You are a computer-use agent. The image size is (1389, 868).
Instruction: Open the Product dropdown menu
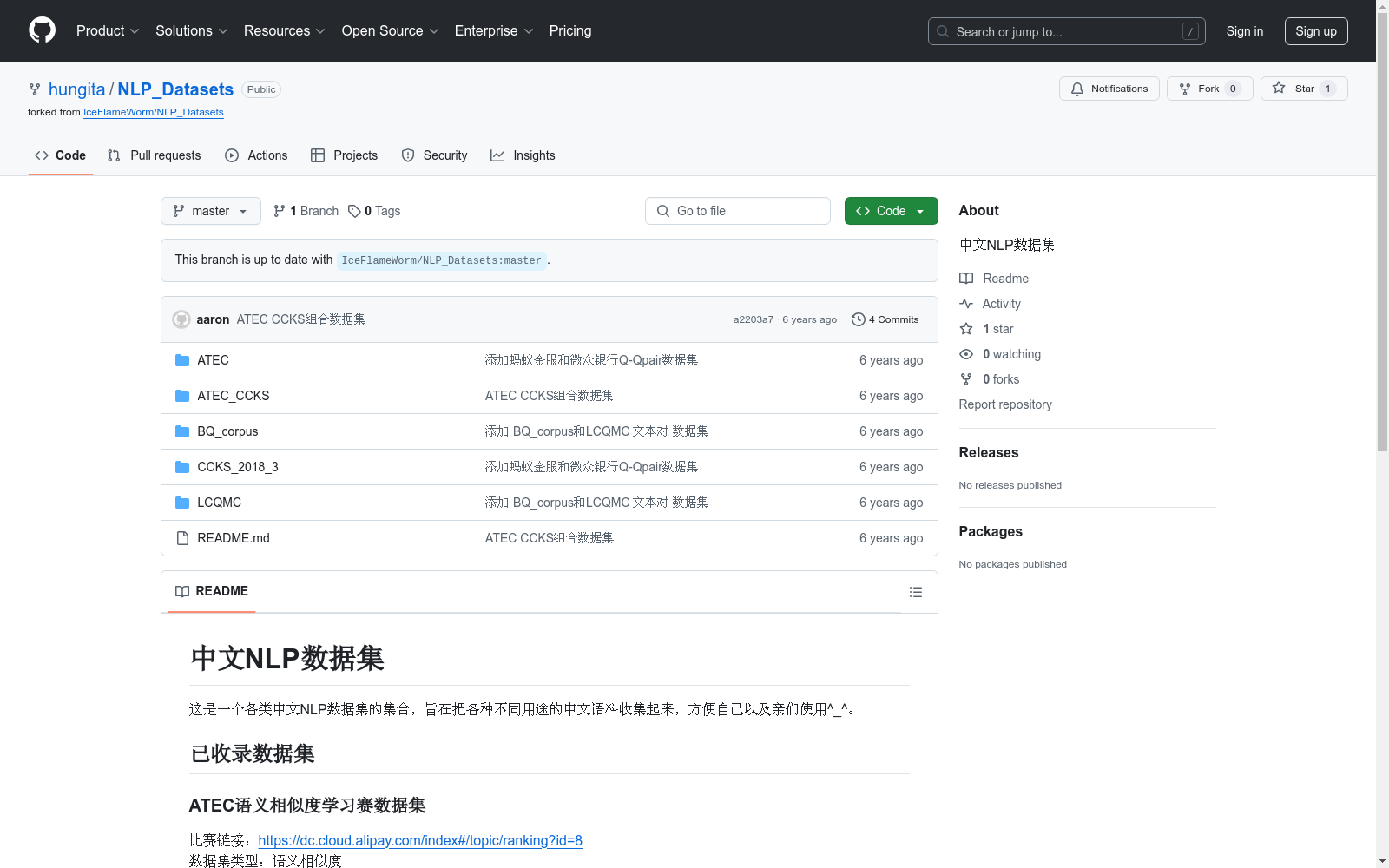tap(108, 30)
